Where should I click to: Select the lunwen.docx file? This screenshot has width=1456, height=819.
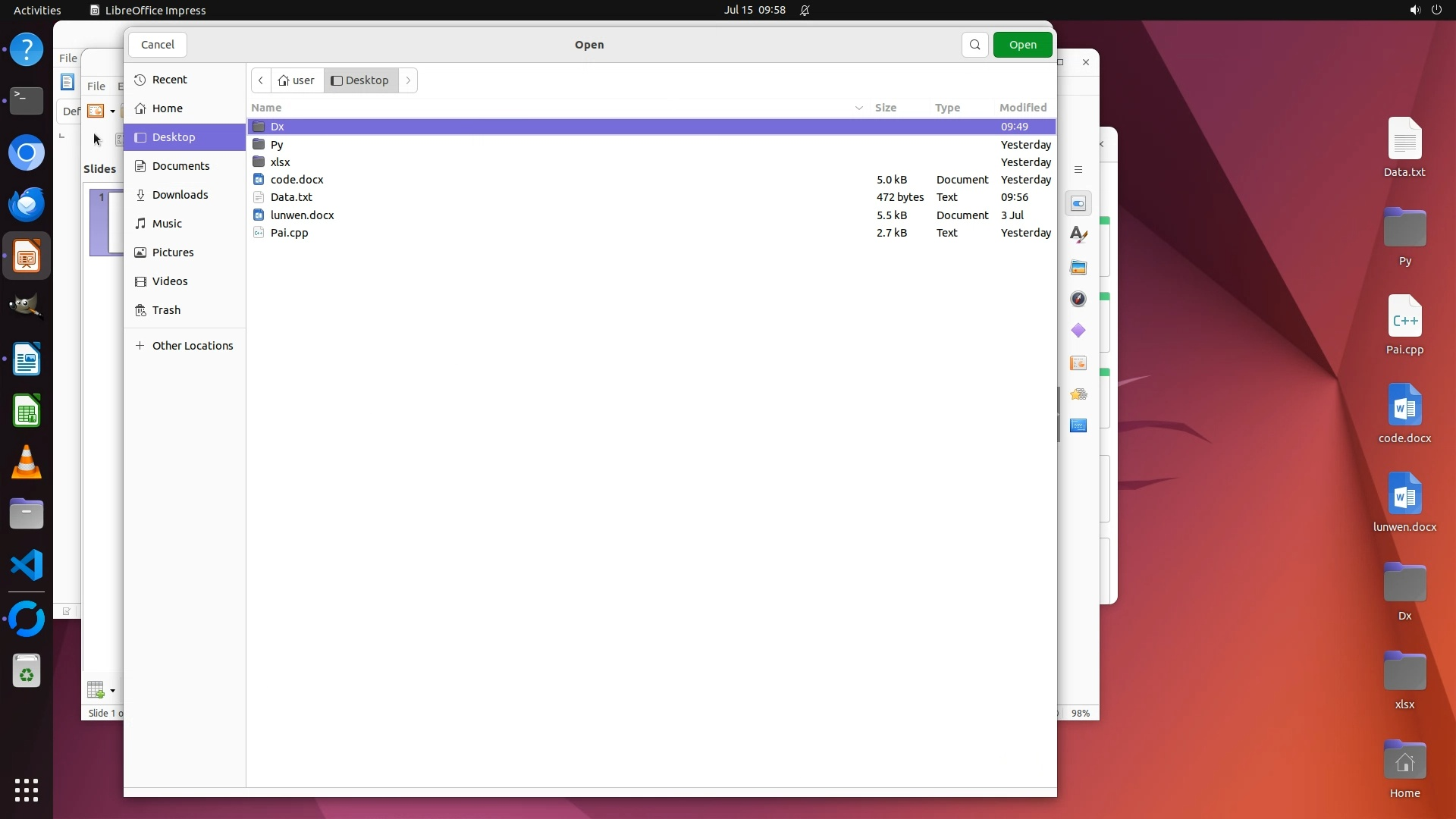[x=302, y=215]
